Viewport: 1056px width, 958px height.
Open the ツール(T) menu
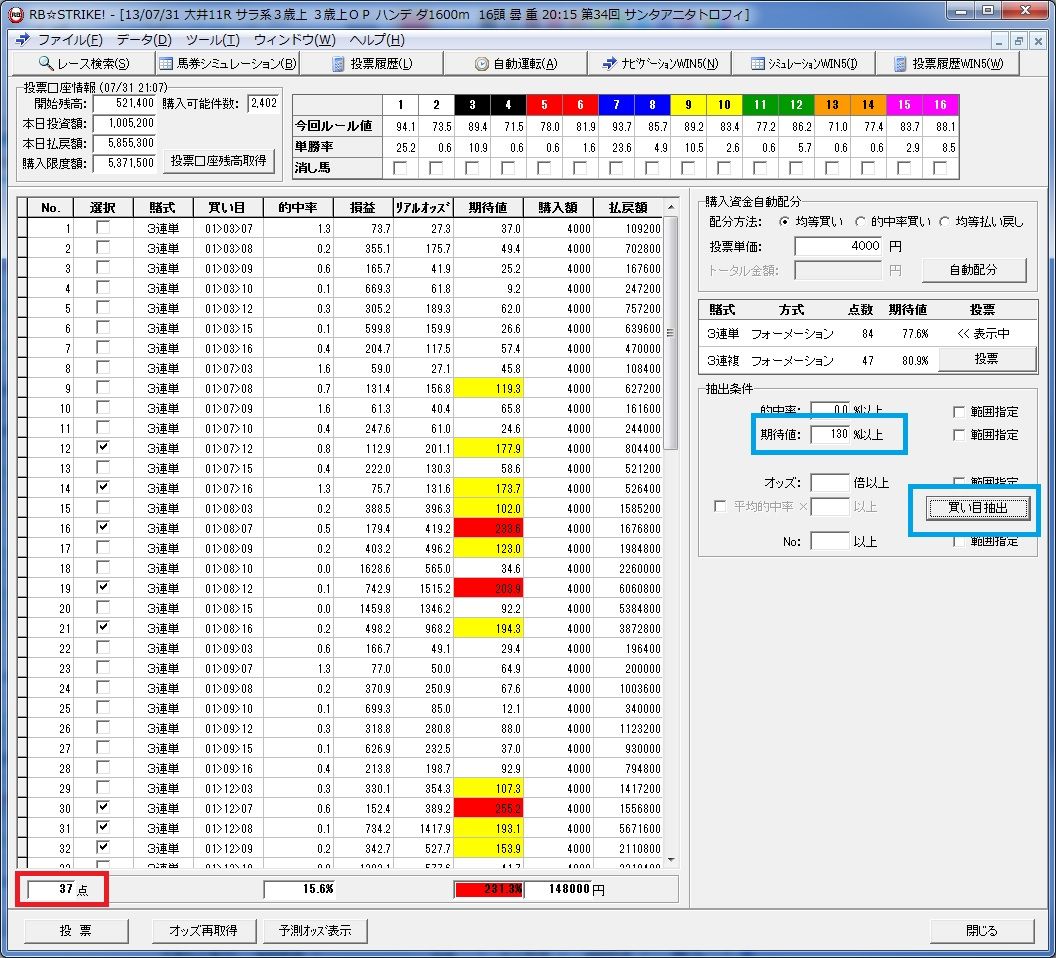[x=213, y=40]
